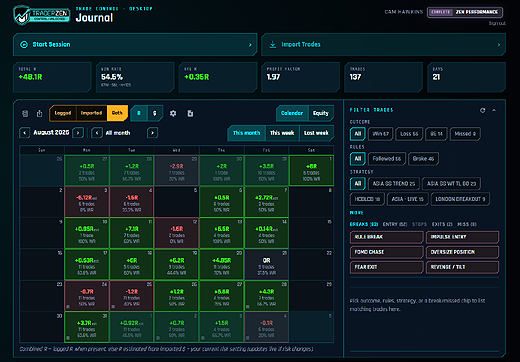This screenshot has height=362, width=520.
Task: Click the Import Trades download icon
Action: [x=273, y=44]
